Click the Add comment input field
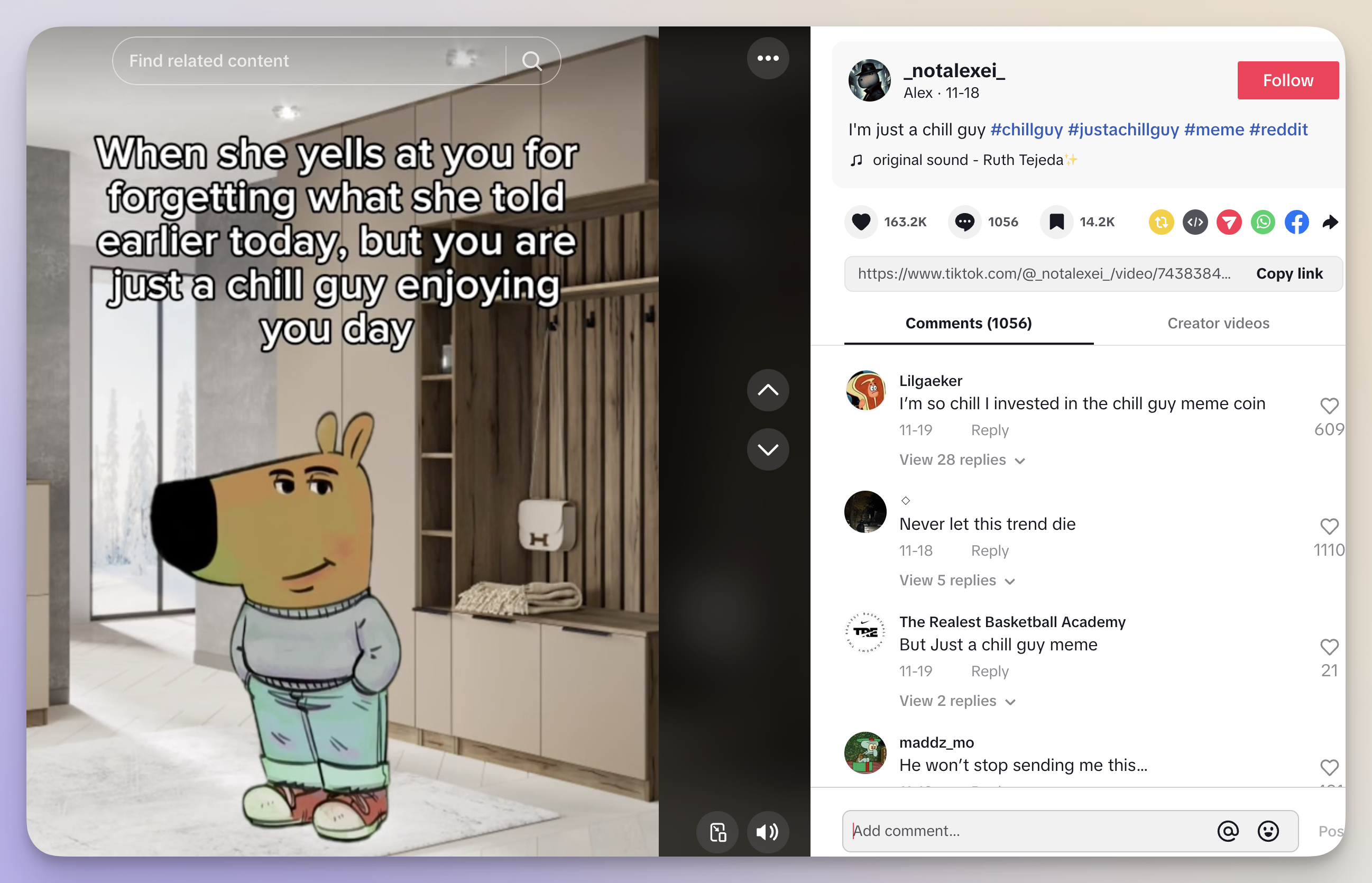Screen dimensions: 1372x883 click(x=1029, y=831)
